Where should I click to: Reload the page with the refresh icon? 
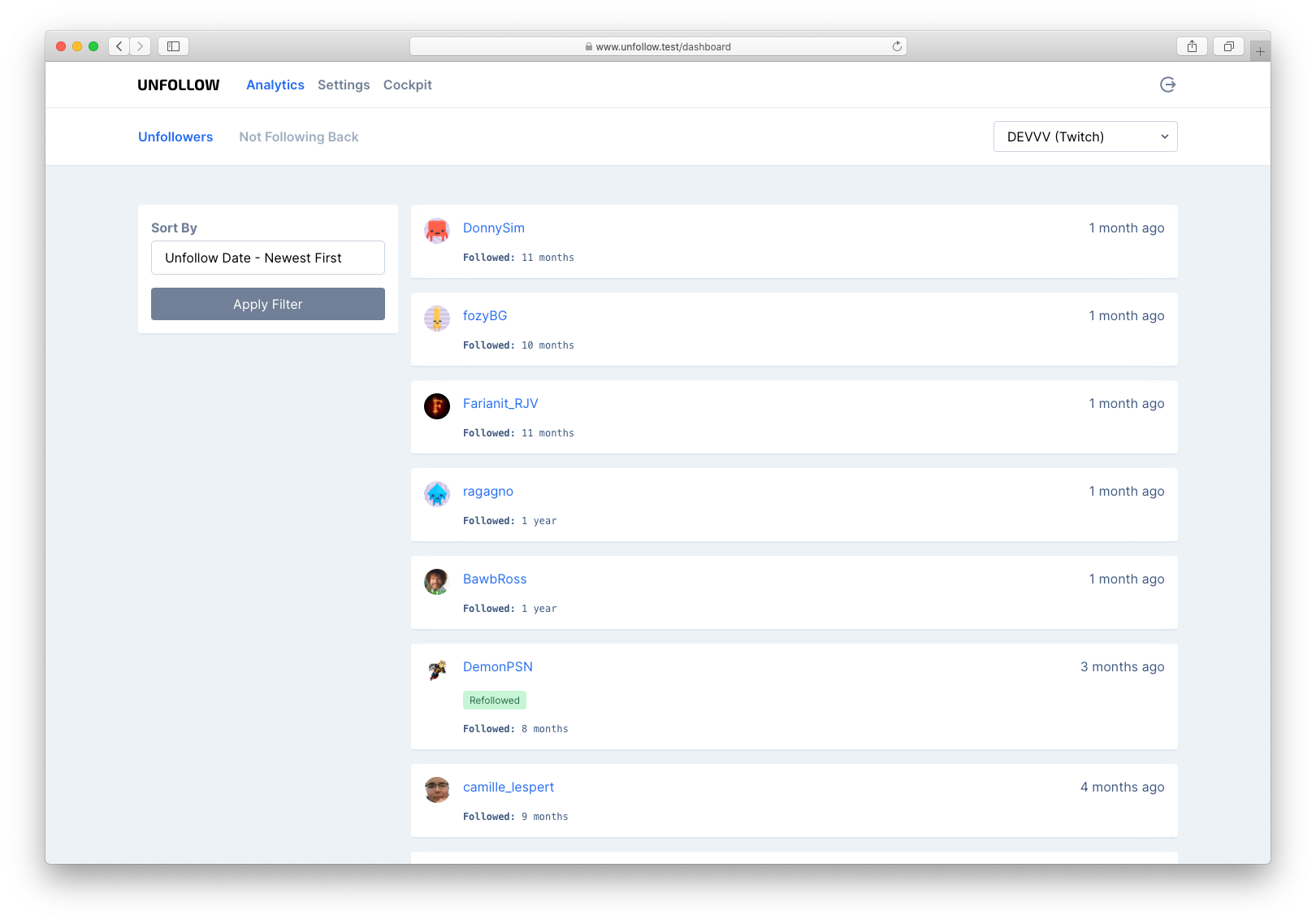click(x=897, y=46)
